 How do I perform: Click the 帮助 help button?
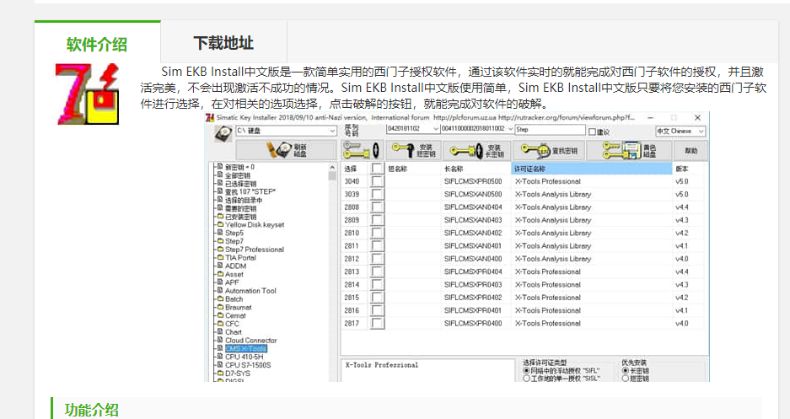(x=691, y=150)
